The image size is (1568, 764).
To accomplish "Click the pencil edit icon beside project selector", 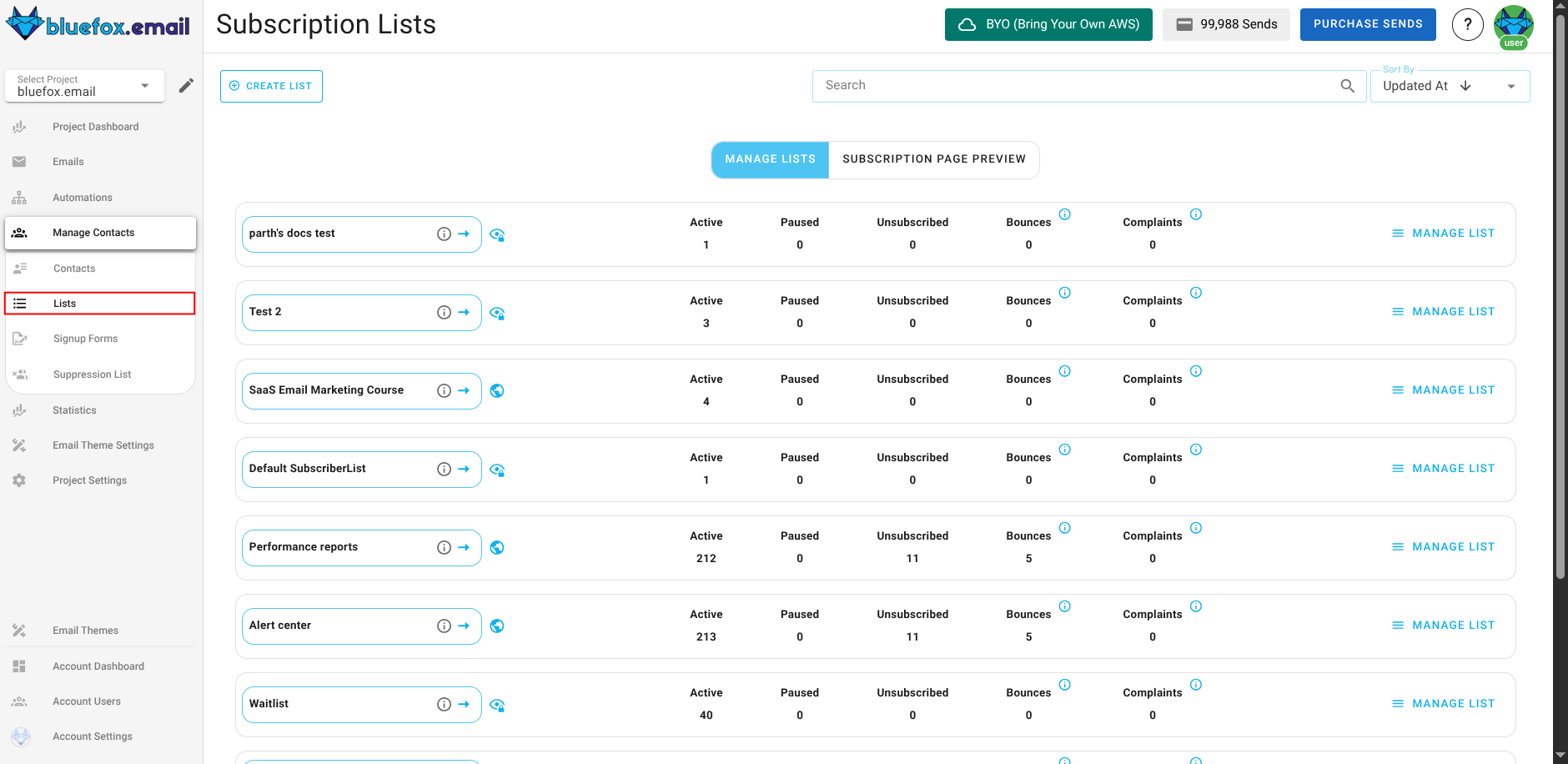I will click(x=186, y=85).
